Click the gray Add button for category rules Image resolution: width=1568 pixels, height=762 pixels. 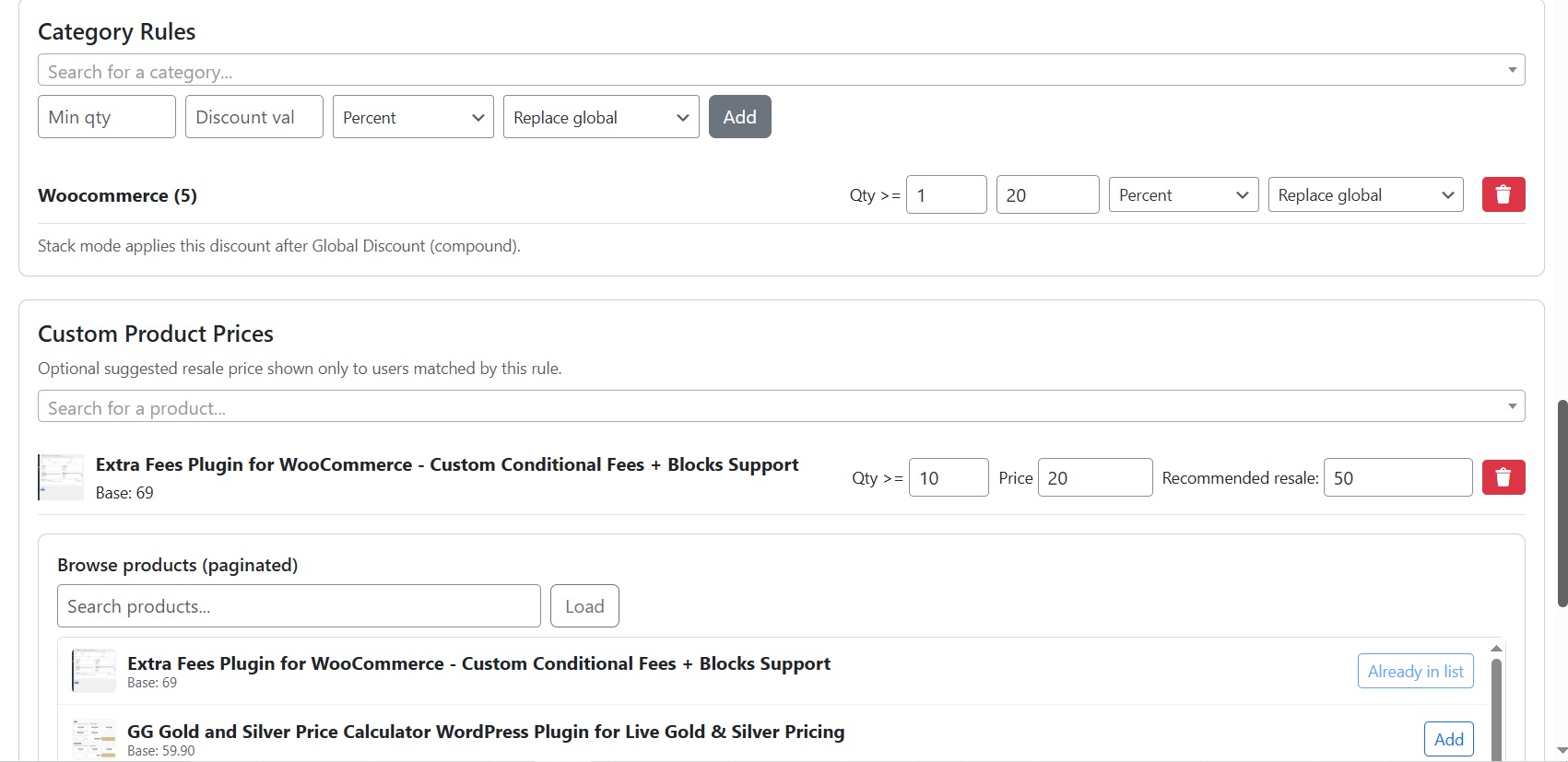coord(740,117)
